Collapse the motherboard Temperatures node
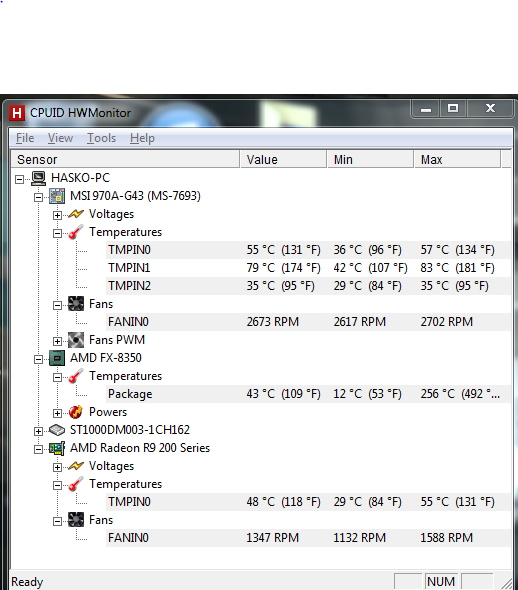 [57, 233]
